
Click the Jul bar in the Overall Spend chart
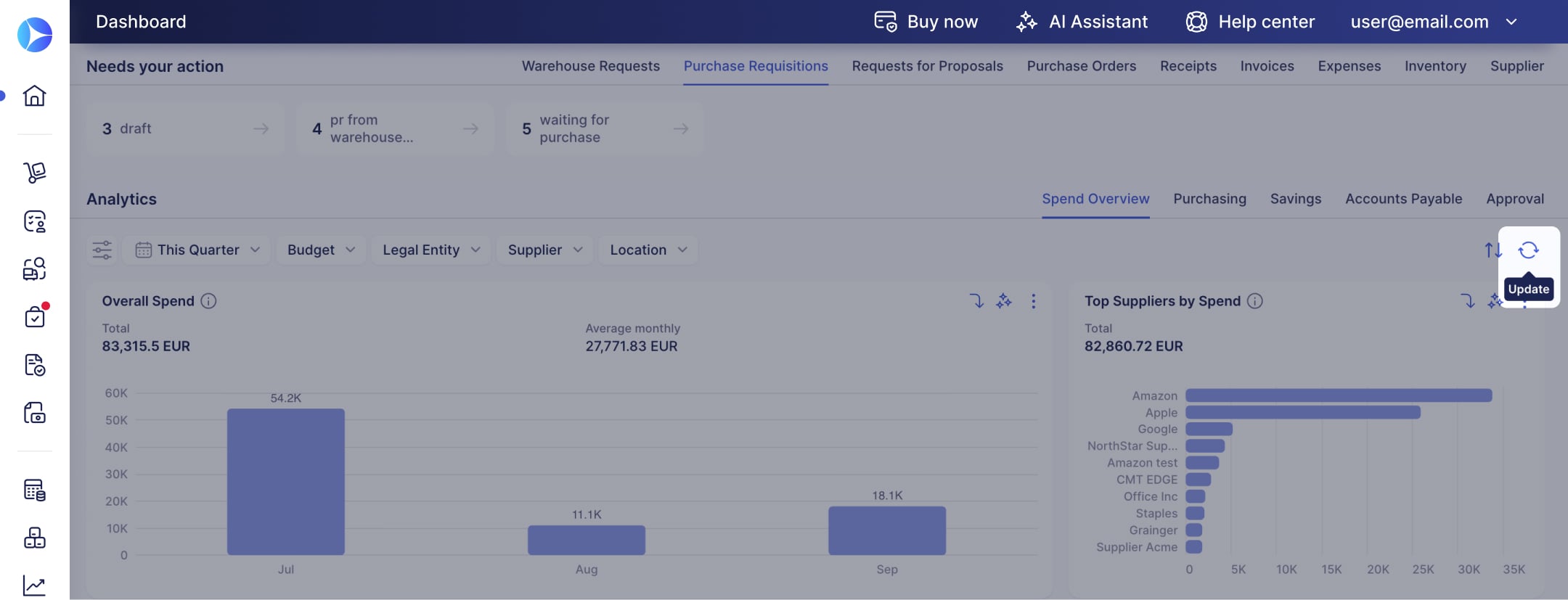click(x=286, y=482)
